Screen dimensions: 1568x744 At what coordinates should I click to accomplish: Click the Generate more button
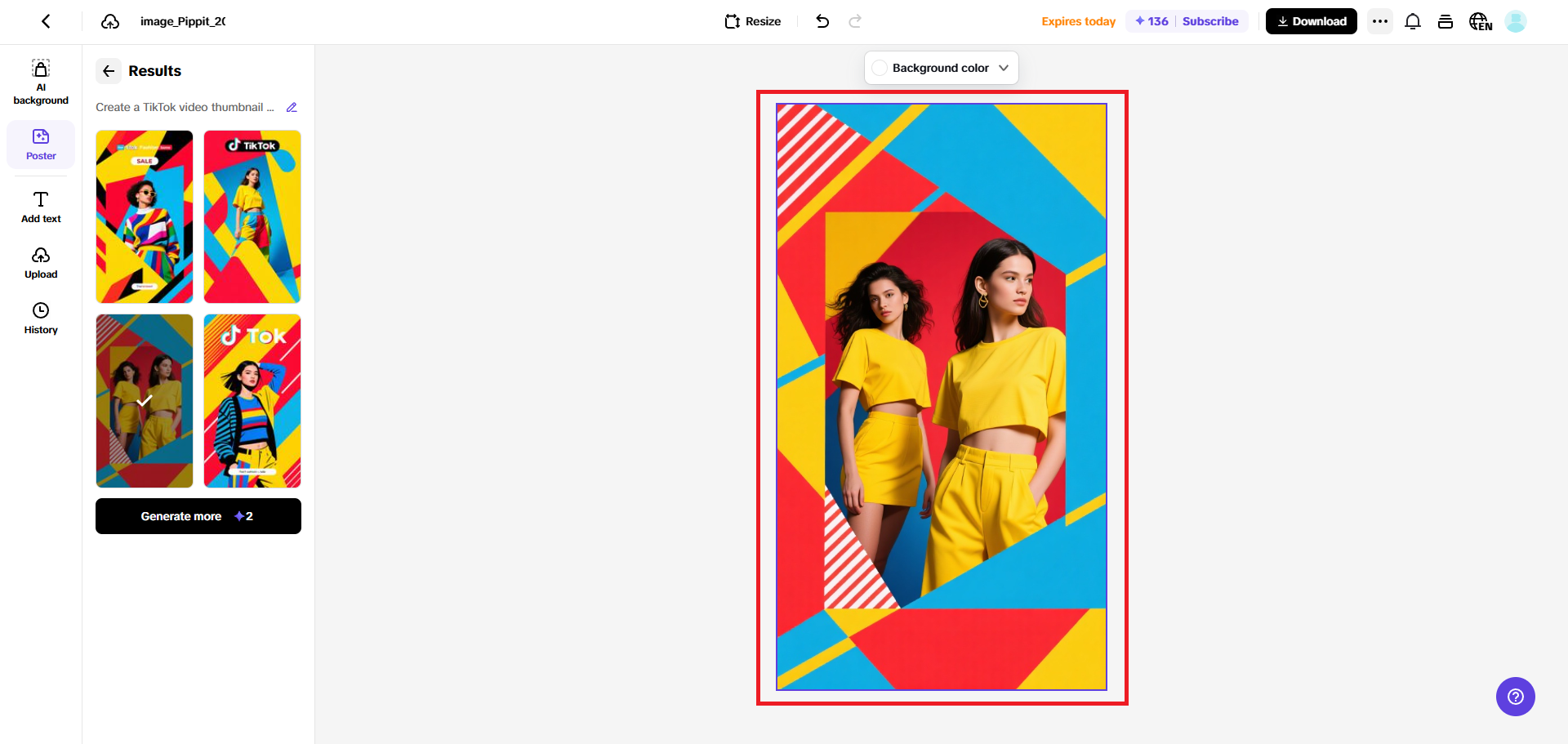[x=198, y=515]
